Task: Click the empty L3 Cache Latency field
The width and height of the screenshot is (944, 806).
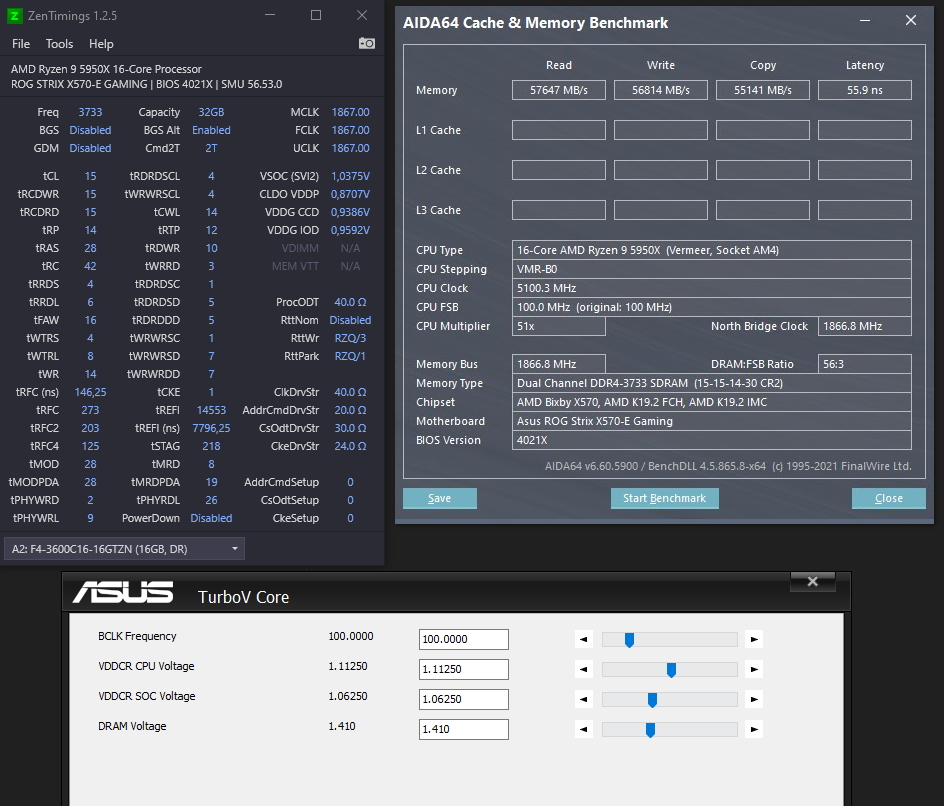Action: (x=865, y=210)
